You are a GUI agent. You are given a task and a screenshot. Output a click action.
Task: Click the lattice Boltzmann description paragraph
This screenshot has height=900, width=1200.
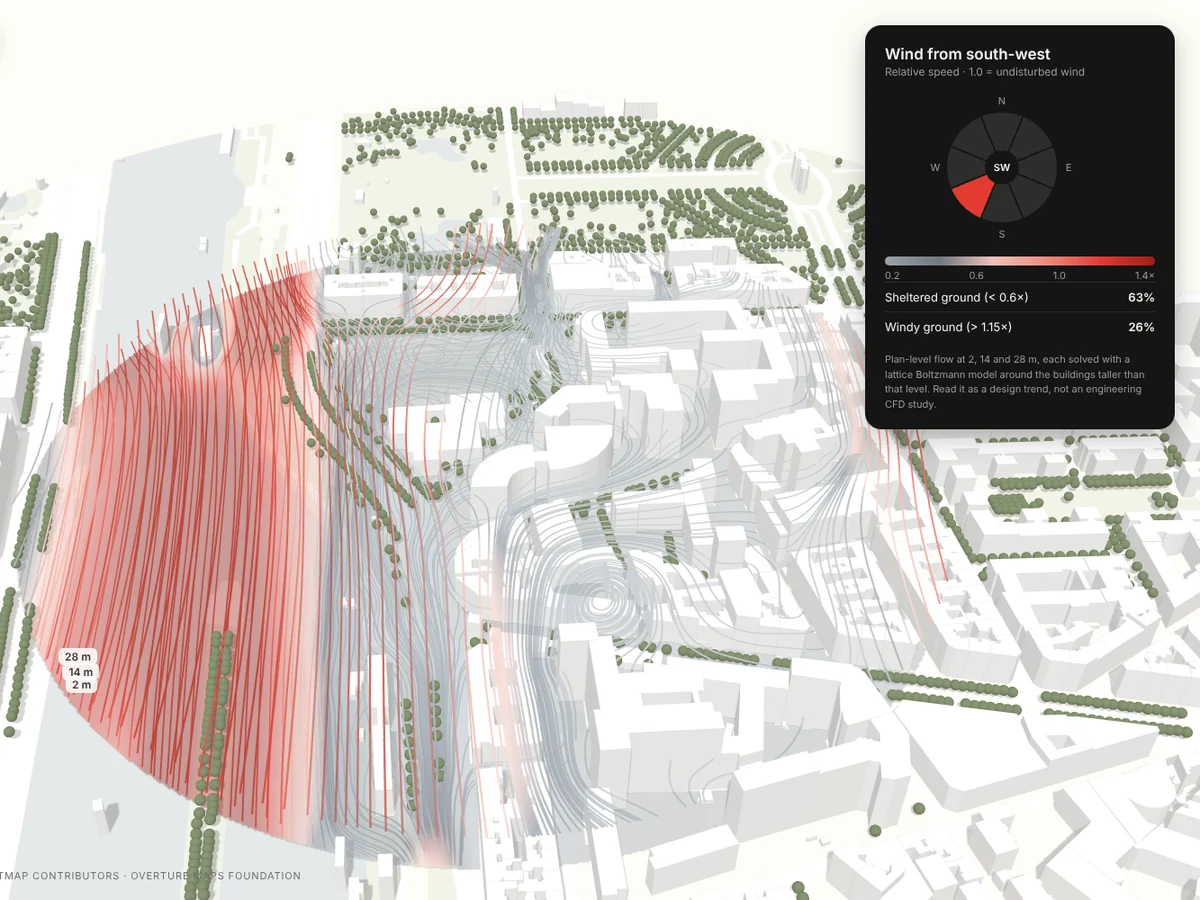point(1015,382)
